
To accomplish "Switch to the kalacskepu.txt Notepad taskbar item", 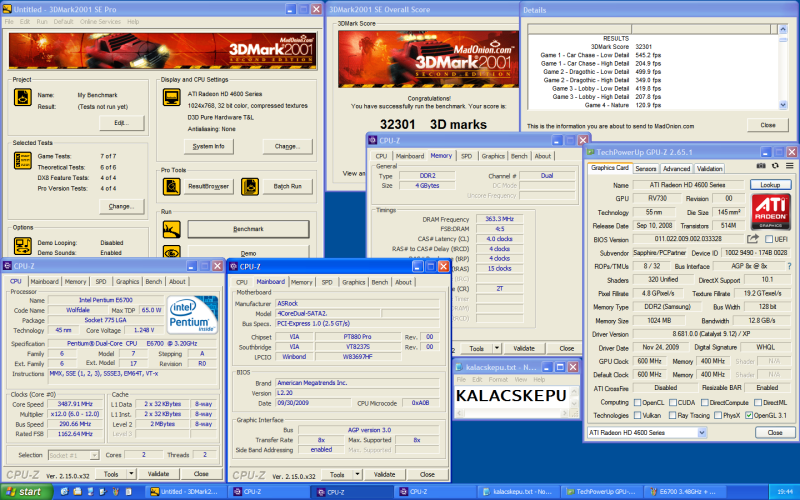I will tap(517, 492).
